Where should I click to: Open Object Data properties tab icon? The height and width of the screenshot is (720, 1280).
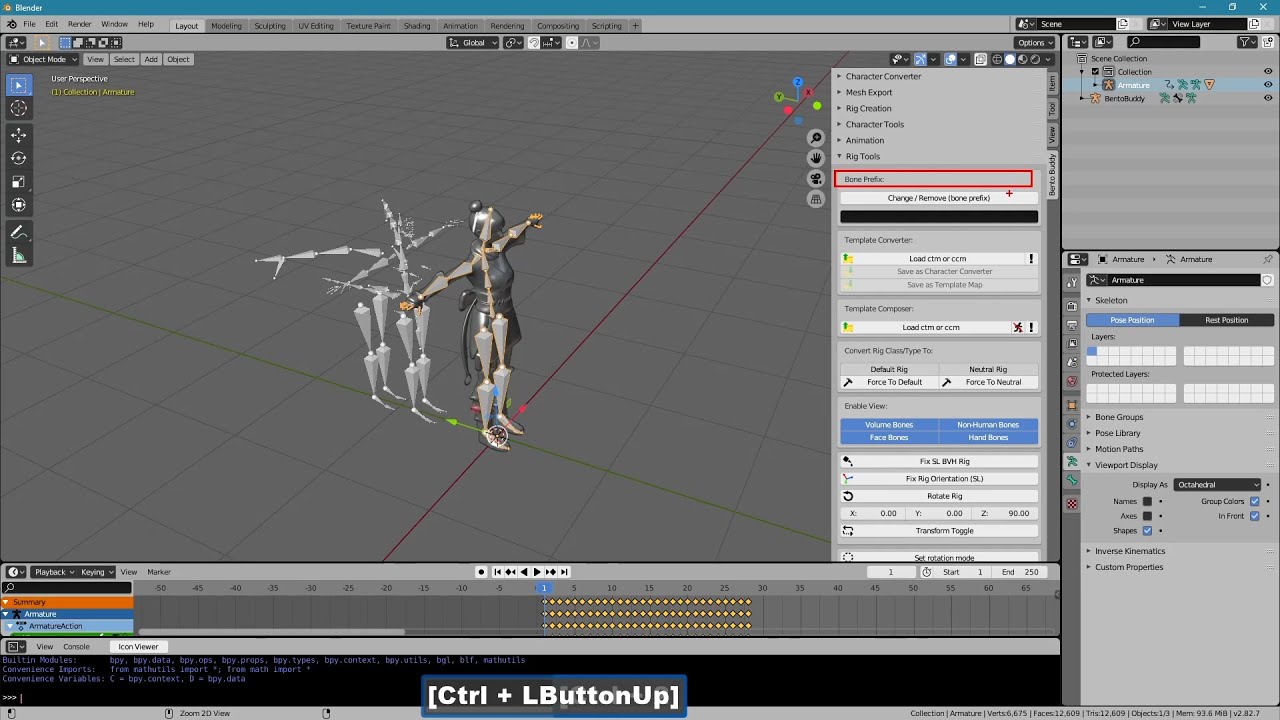coord(1072,461)
